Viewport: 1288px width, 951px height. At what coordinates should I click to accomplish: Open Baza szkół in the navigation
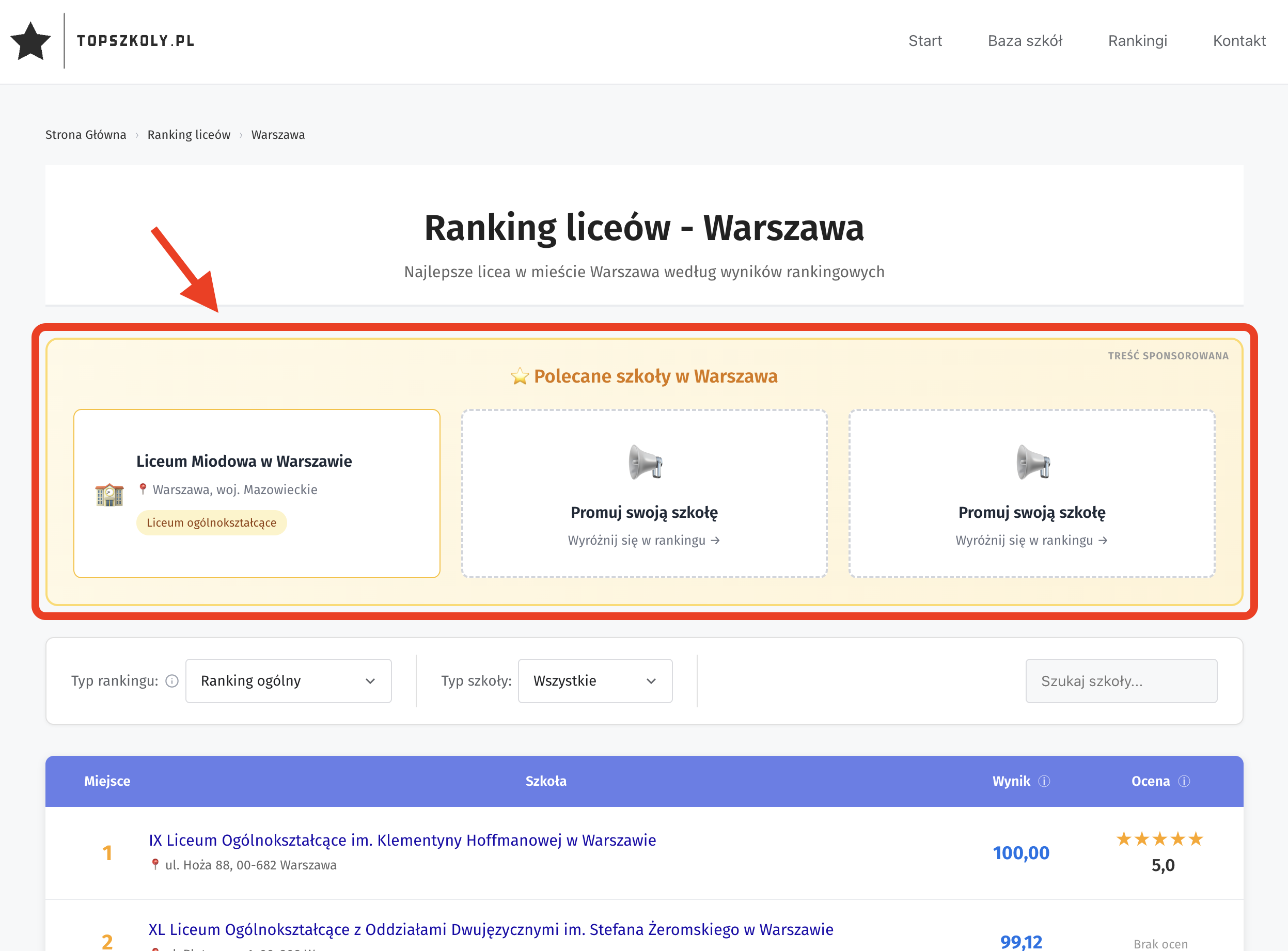point(1025,41)
